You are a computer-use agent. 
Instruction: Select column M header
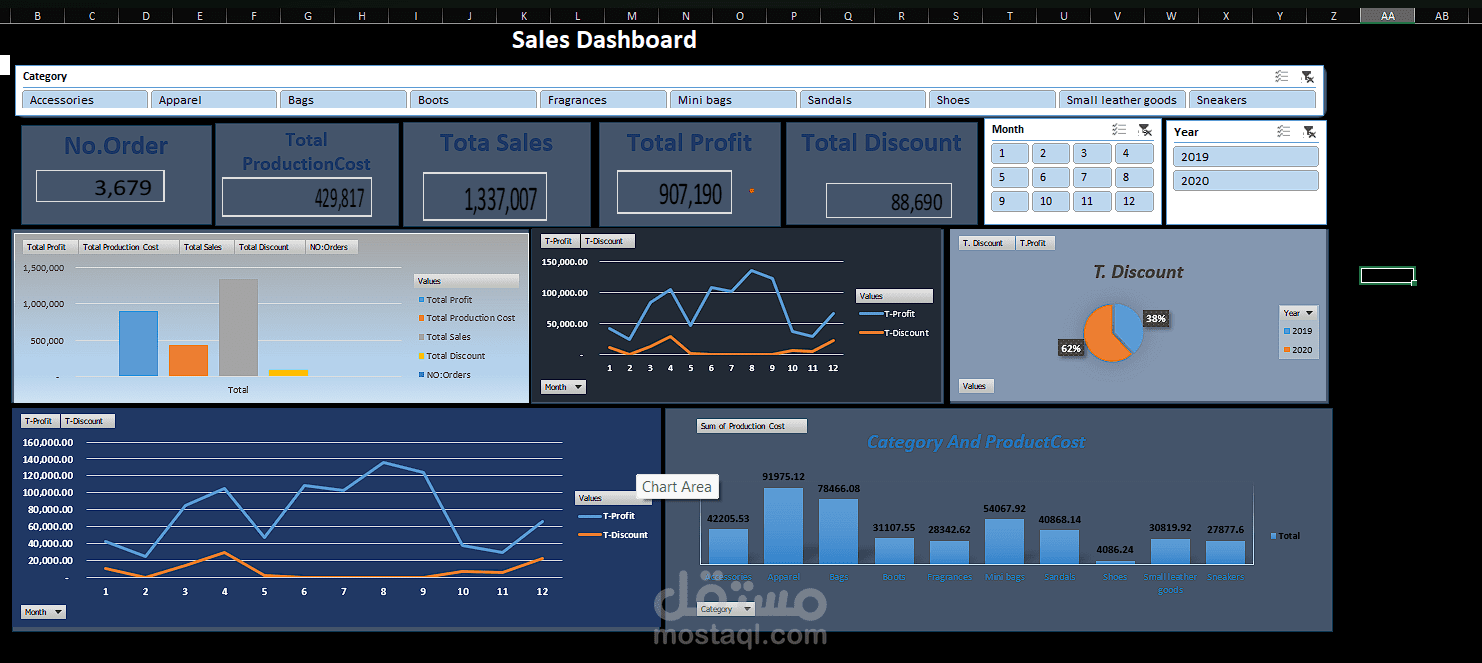tap(631, 16)
